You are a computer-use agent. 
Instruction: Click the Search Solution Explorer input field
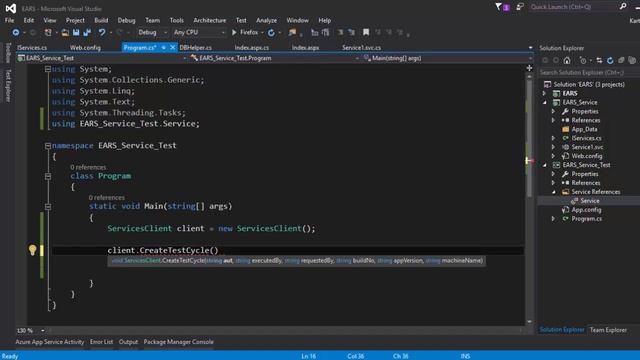(588, 73)
